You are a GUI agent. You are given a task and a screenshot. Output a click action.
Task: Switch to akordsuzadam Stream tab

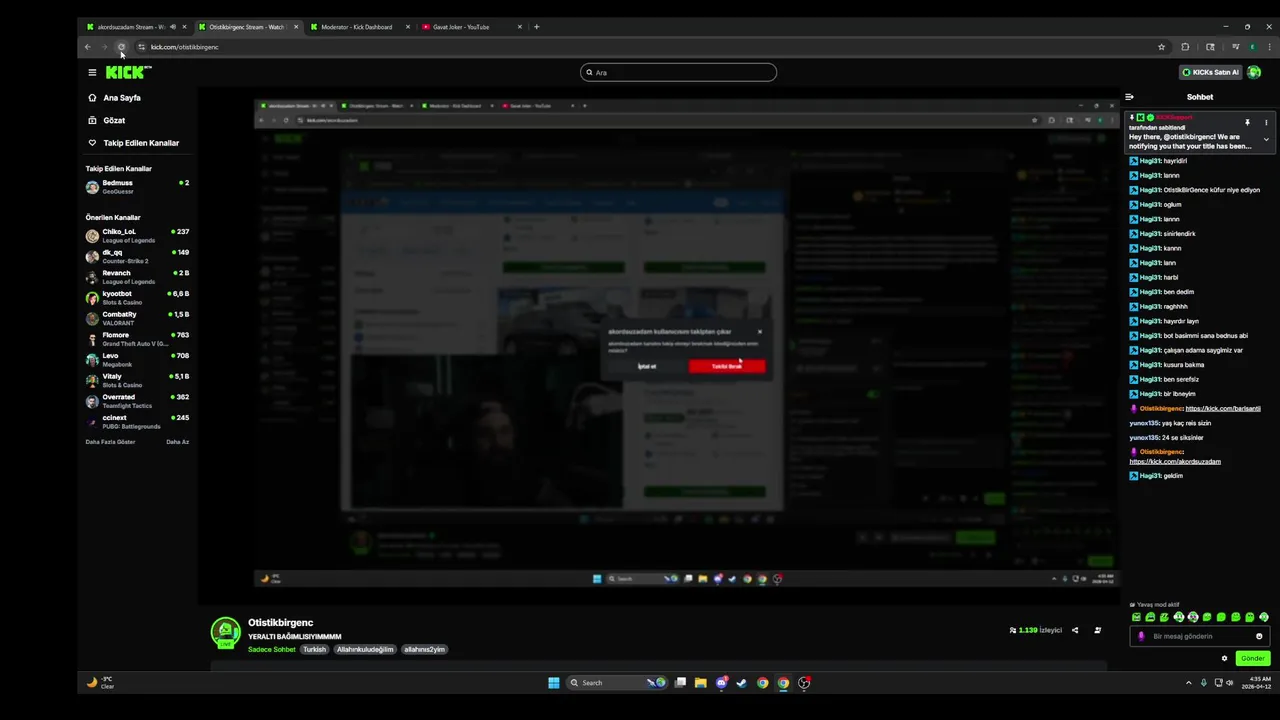[131, 27]
